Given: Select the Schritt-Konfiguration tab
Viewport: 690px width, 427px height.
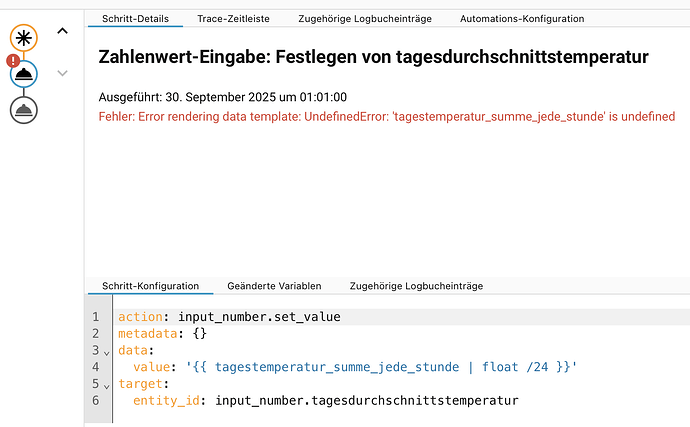Looking at the screenshot, I should coord(150,286).
